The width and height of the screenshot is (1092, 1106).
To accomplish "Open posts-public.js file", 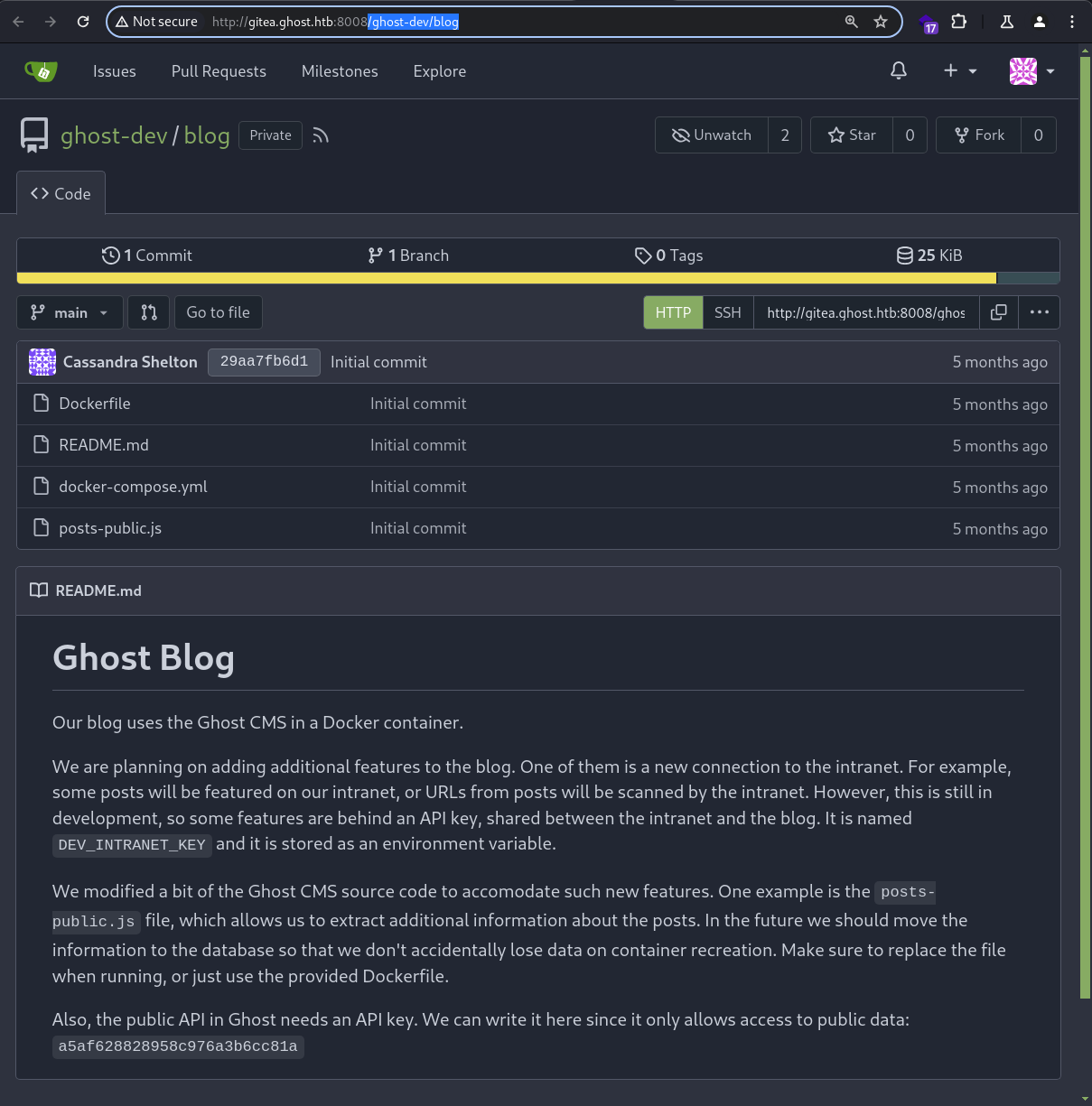I will [x=110, y=528].
